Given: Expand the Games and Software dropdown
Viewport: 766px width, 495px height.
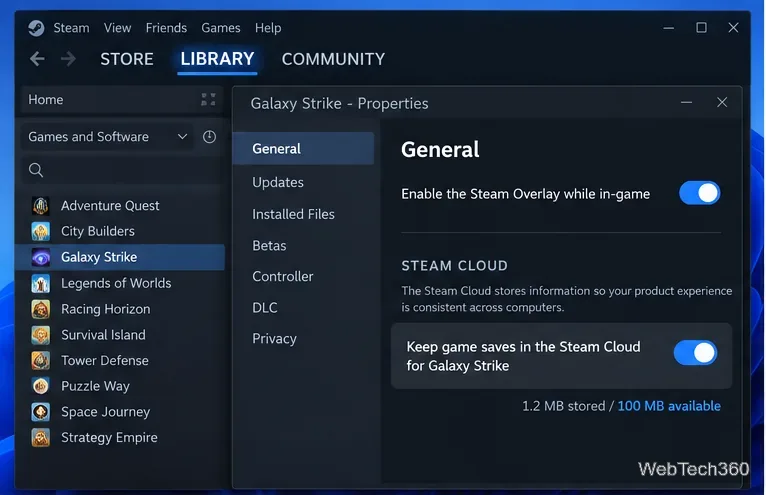Looking at the screenshot, I should pos(107,137).
